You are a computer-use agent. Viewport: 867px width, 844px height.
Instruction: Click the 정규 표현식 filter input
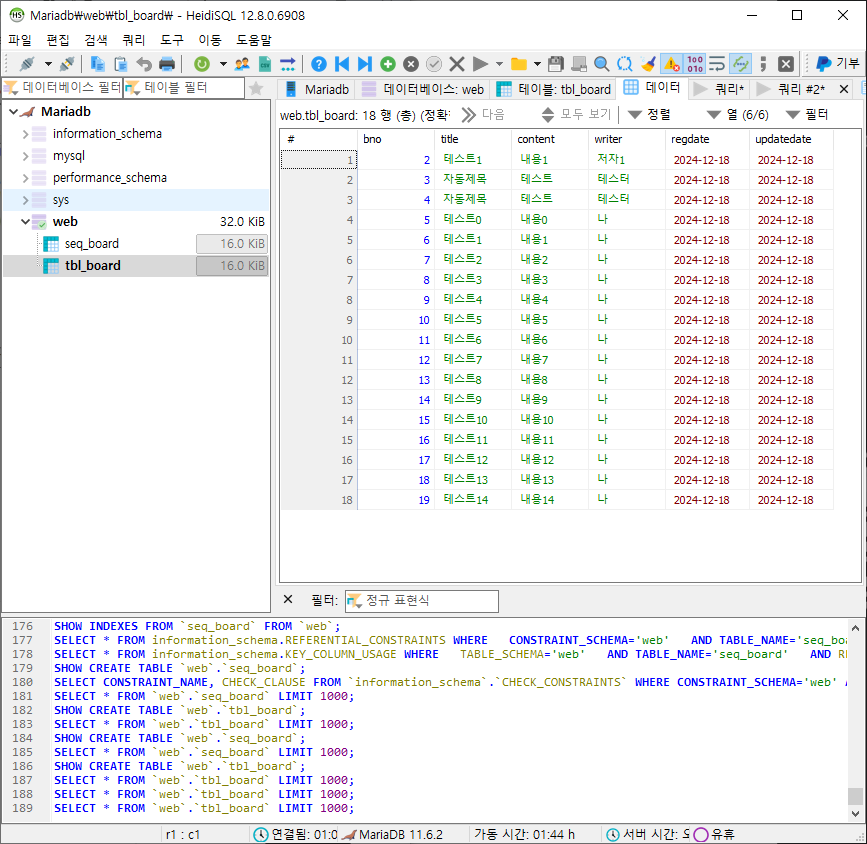click(x=421, y=601)
